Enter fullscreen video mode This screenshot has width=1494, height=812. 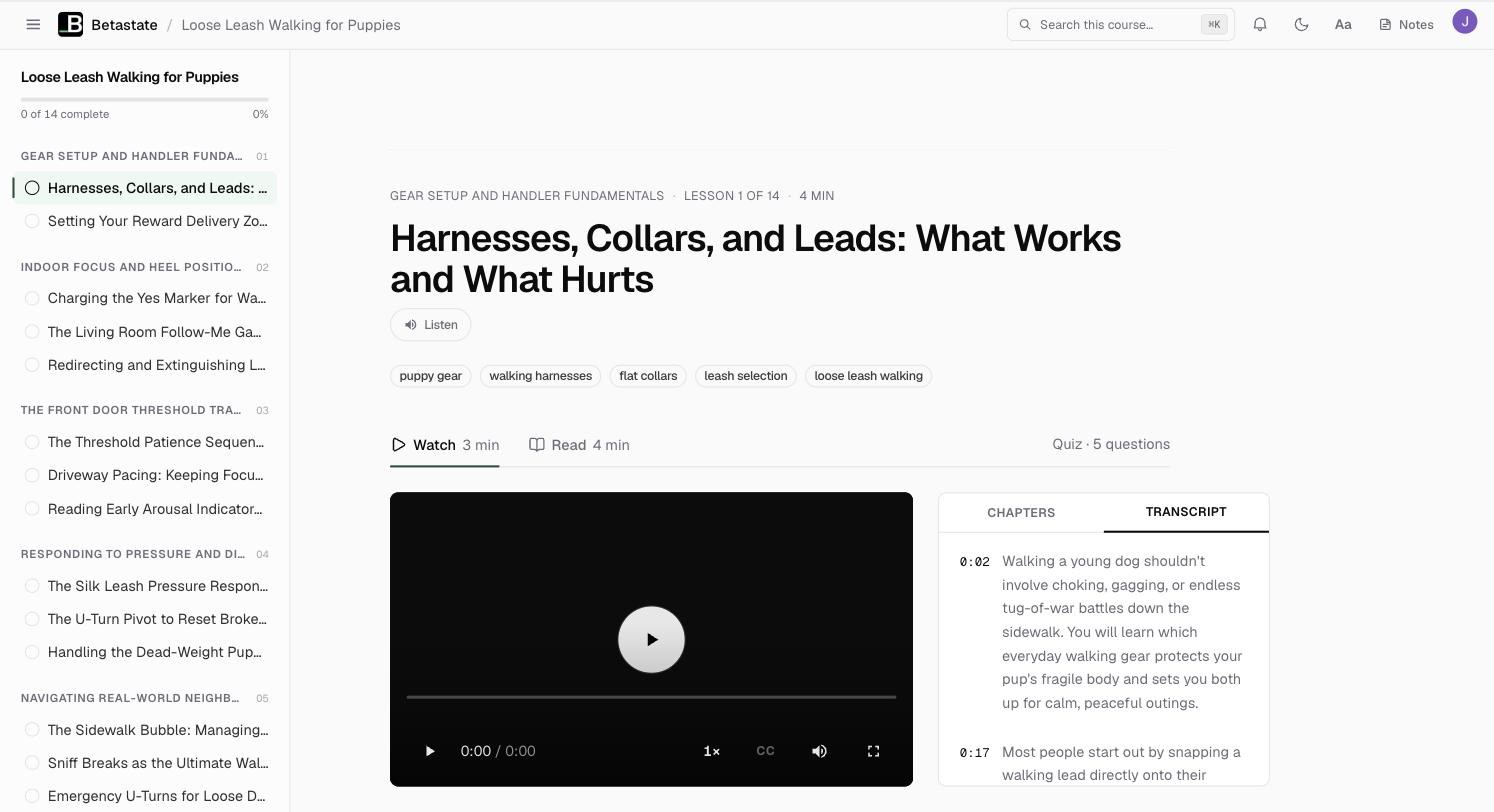pyautogui.click(x=873, y=751)
